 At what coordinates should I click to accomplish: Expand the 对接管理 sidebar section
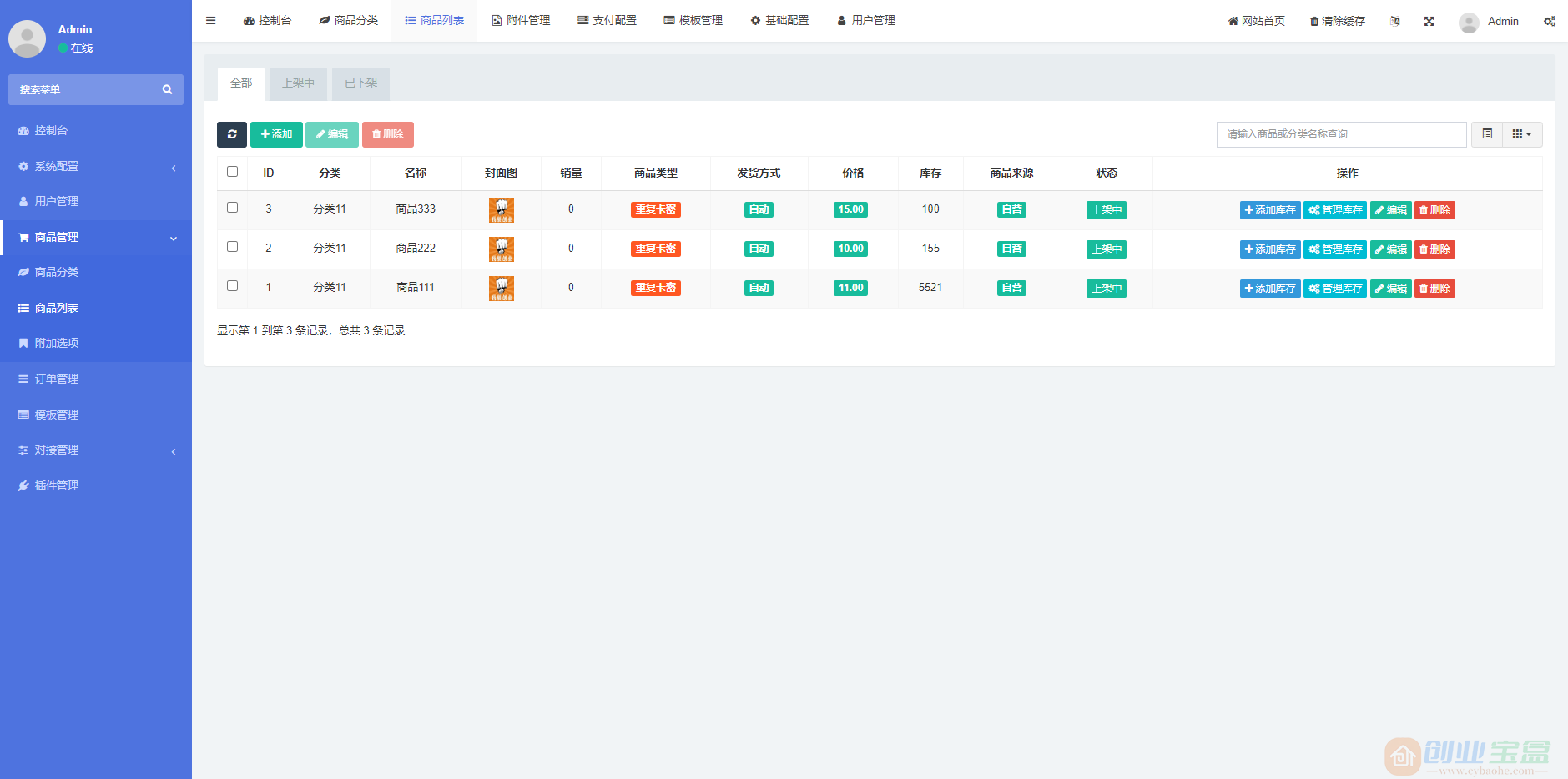tap(56, 450)
